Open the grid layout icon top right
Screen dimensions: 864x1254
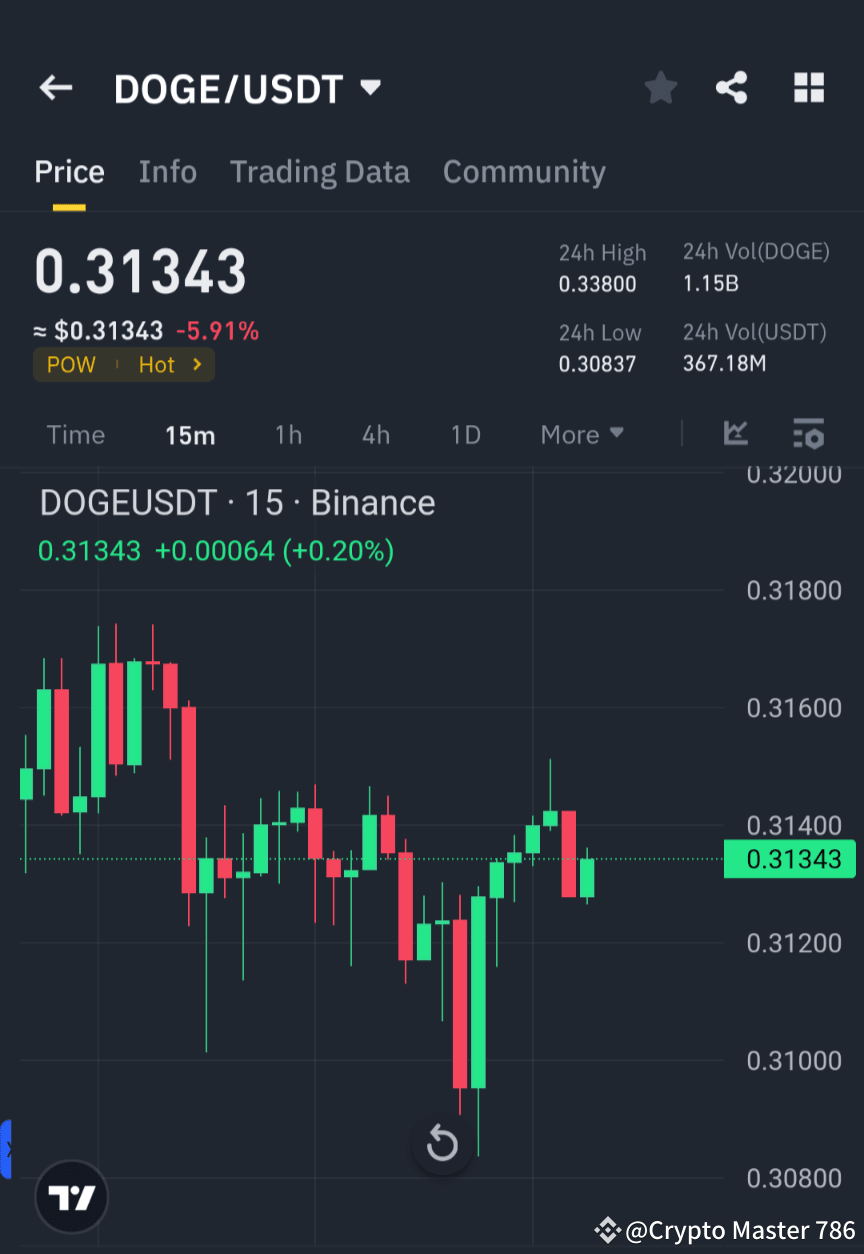[808, 87]
